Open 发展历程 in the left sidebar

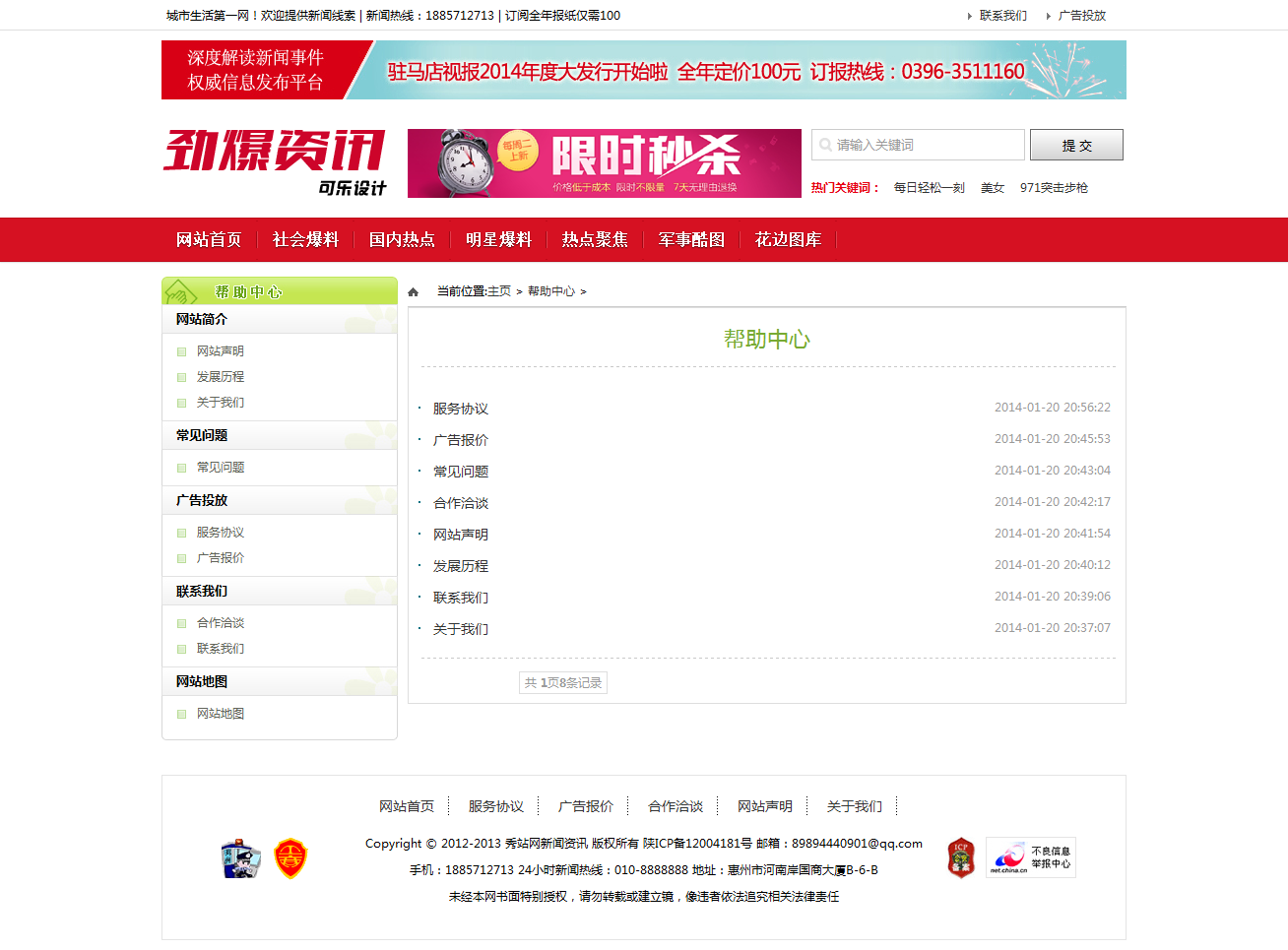221,377
